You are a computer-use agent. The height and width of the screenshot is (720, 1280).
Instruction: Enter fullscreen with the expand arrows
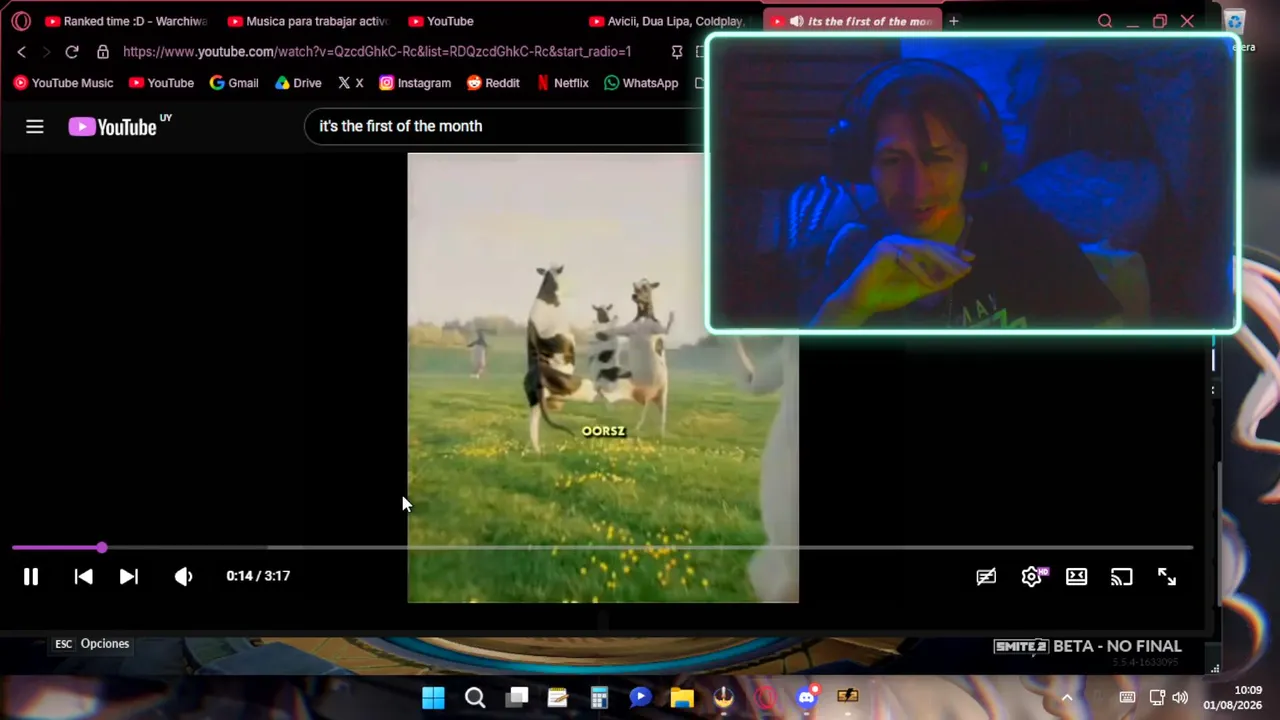(1167, 577)
